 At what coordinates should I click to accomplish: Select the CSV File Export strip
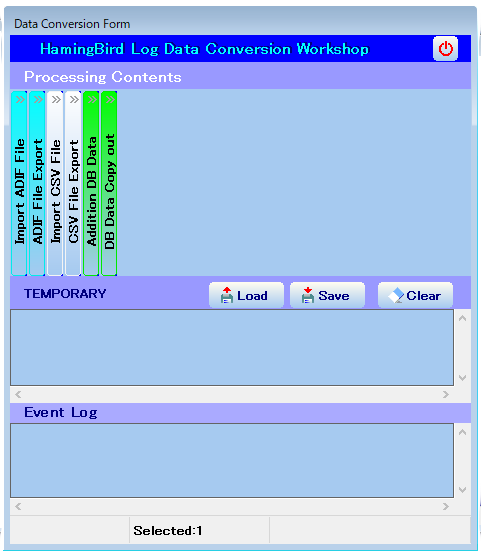(73, 183)
